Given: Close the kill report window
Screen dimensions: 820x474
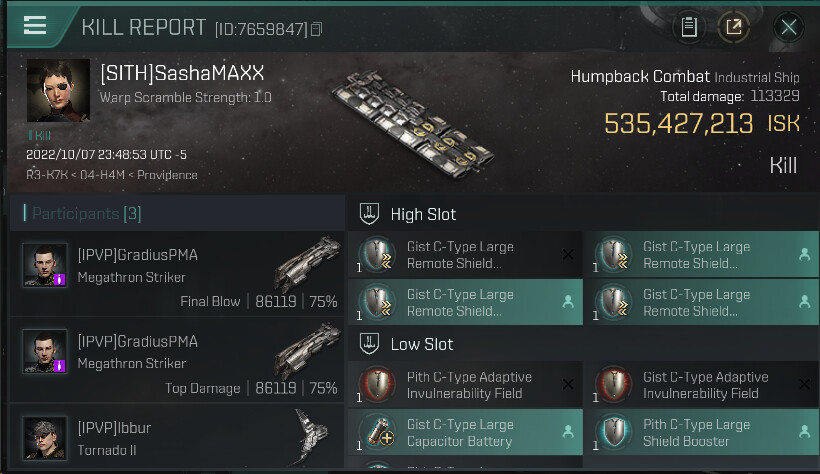Looking at the screenshot, I should 788,27.
